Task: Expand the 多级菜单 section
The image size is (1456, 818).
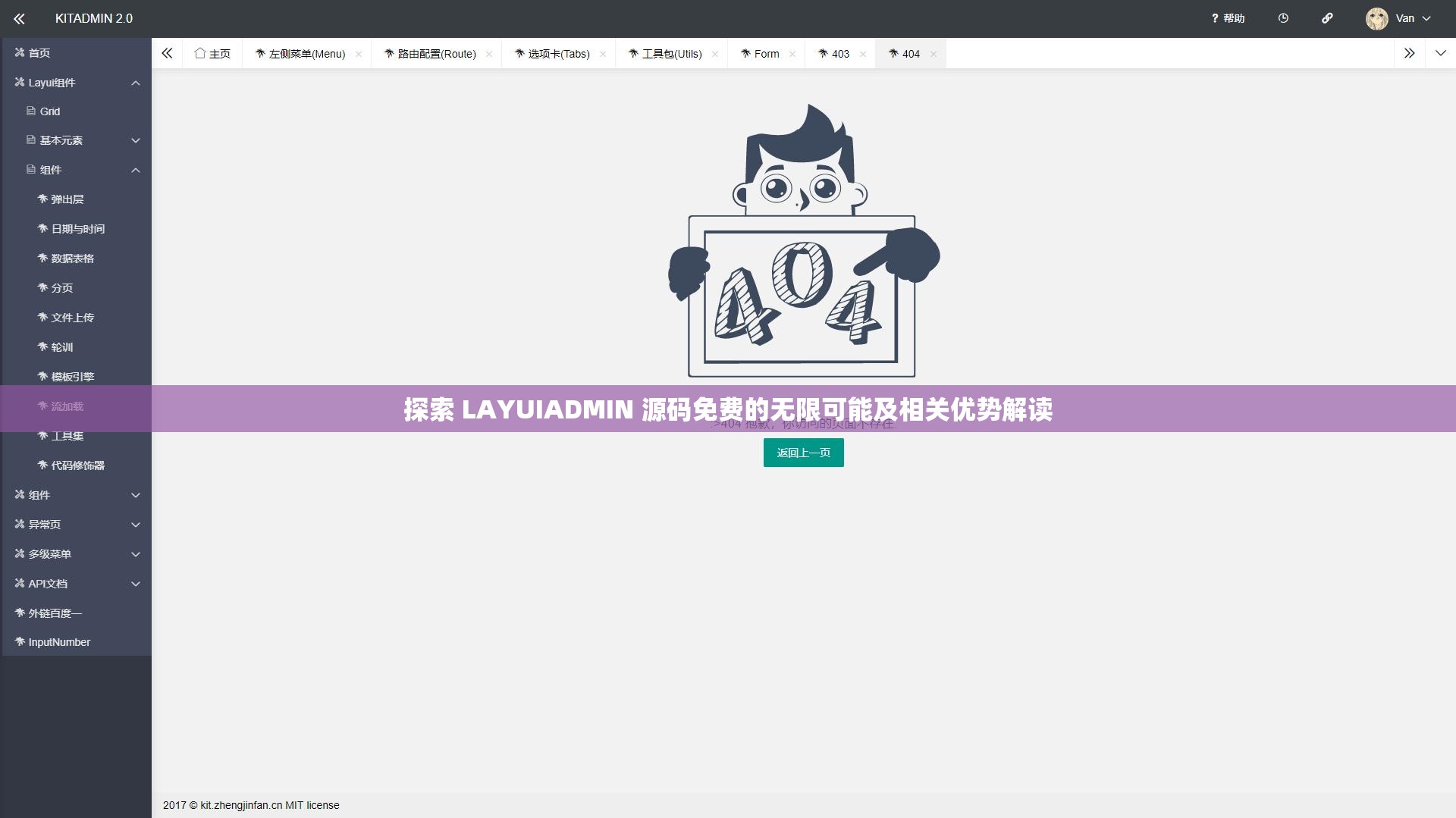Action: (x=52, y=553)
